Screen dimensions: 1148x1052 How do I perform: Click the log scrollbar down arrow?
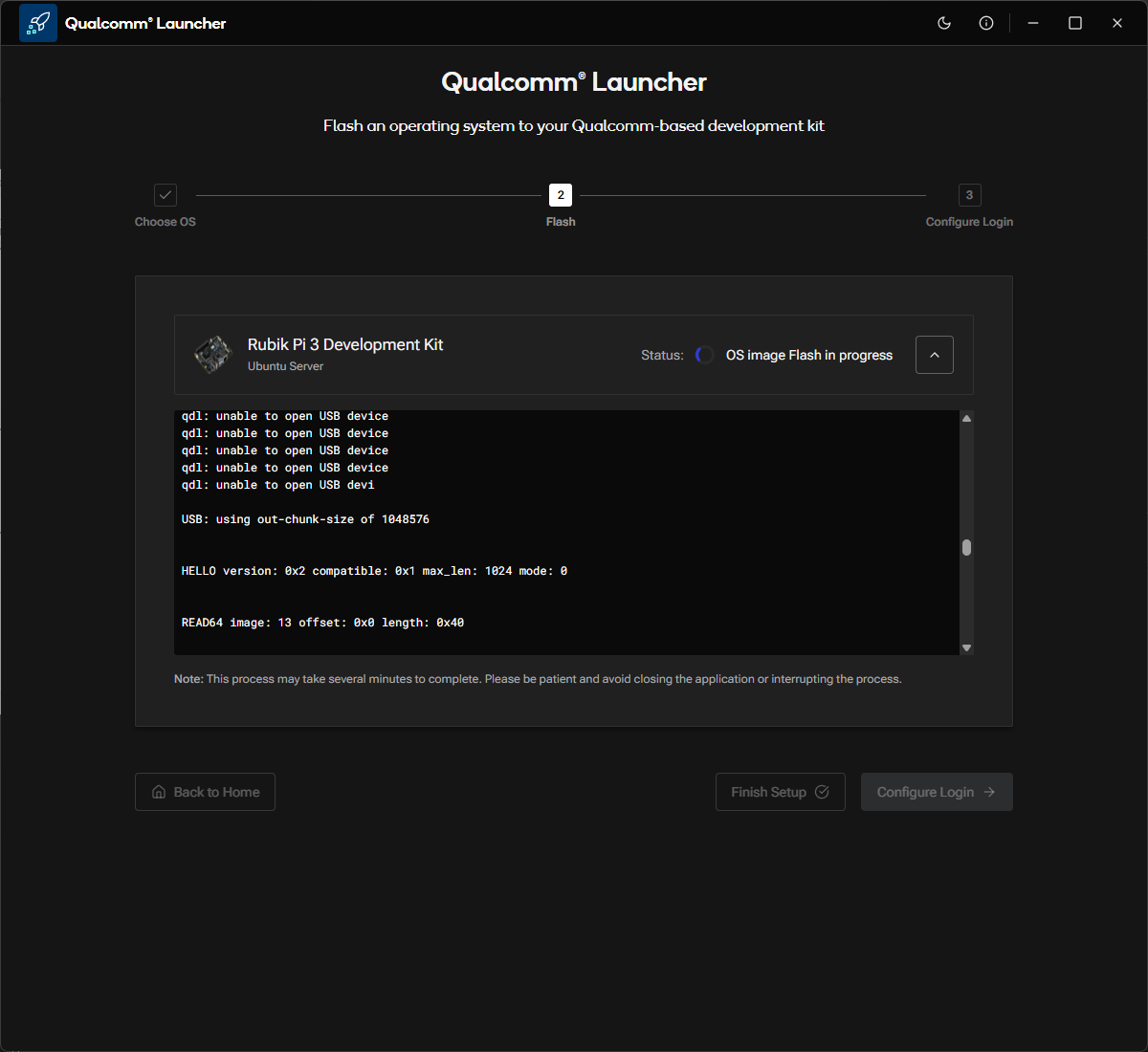tap(966, 647)
